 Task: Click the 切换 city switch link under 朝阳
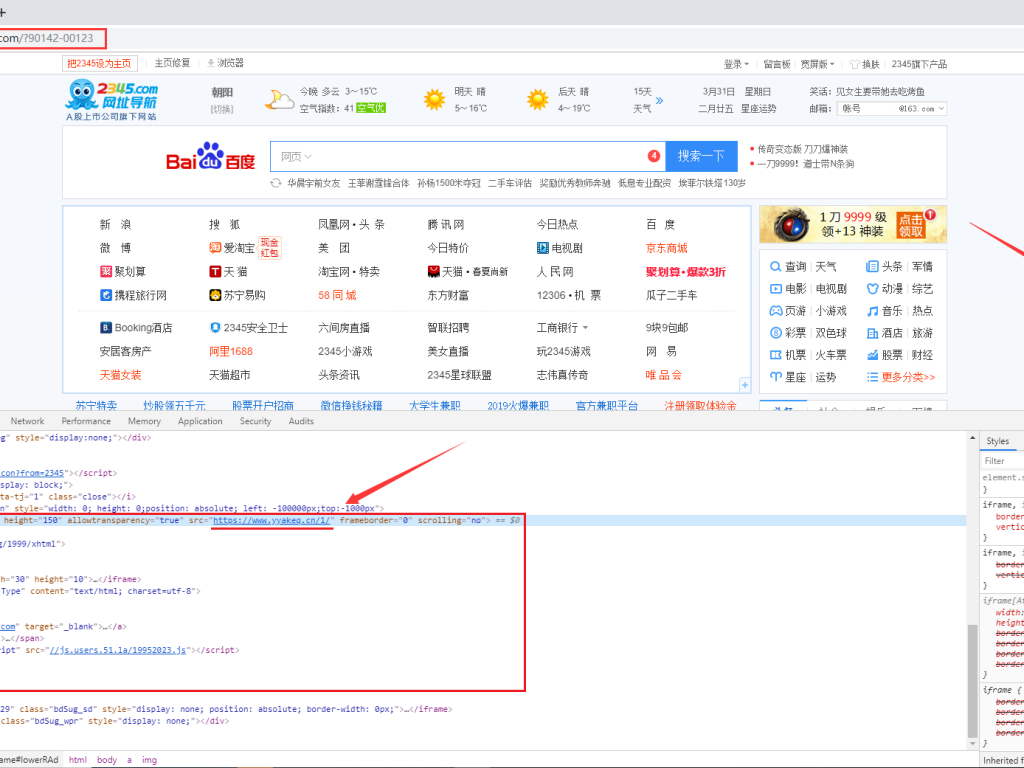(x=222, y=109)
